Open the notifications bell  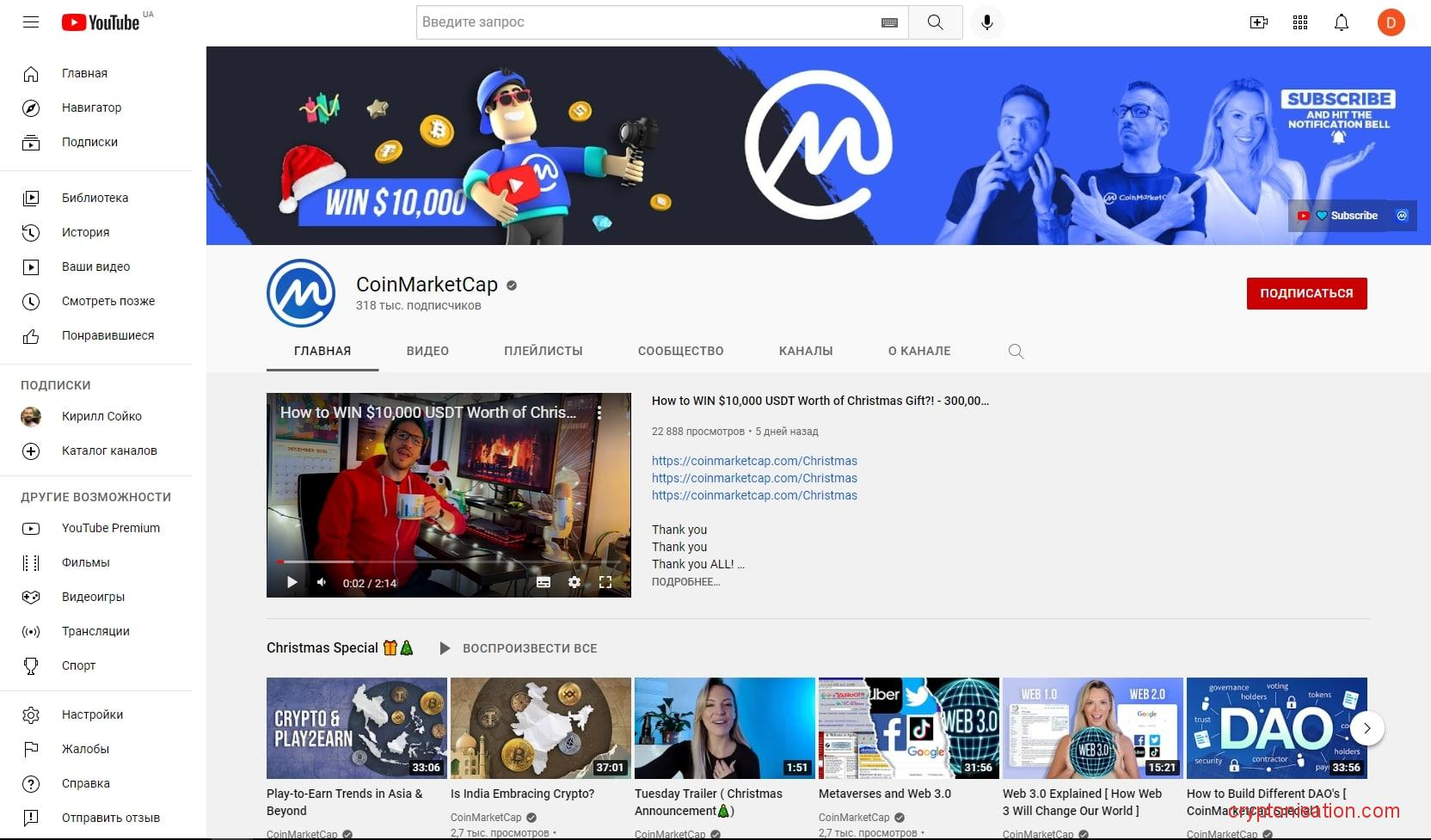(1341, 22)
